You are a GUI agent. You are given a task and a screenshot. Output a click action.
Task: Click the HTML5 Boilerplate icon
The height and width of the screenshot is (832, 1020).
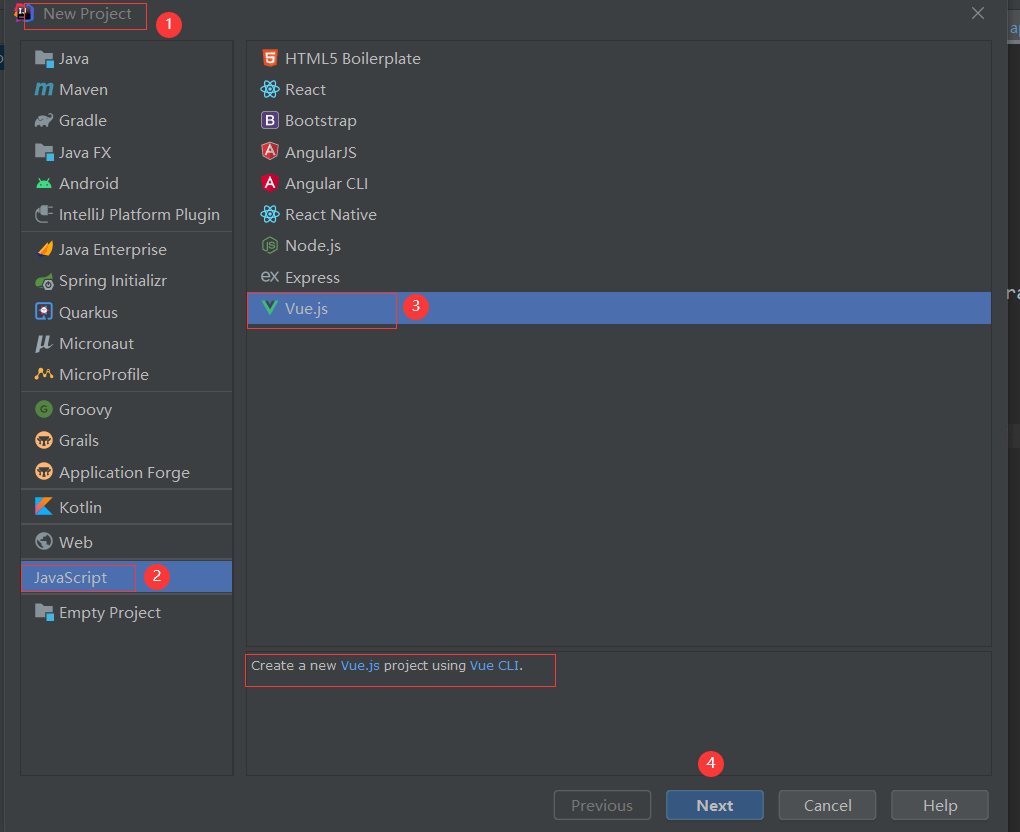[x=269, y=58]
